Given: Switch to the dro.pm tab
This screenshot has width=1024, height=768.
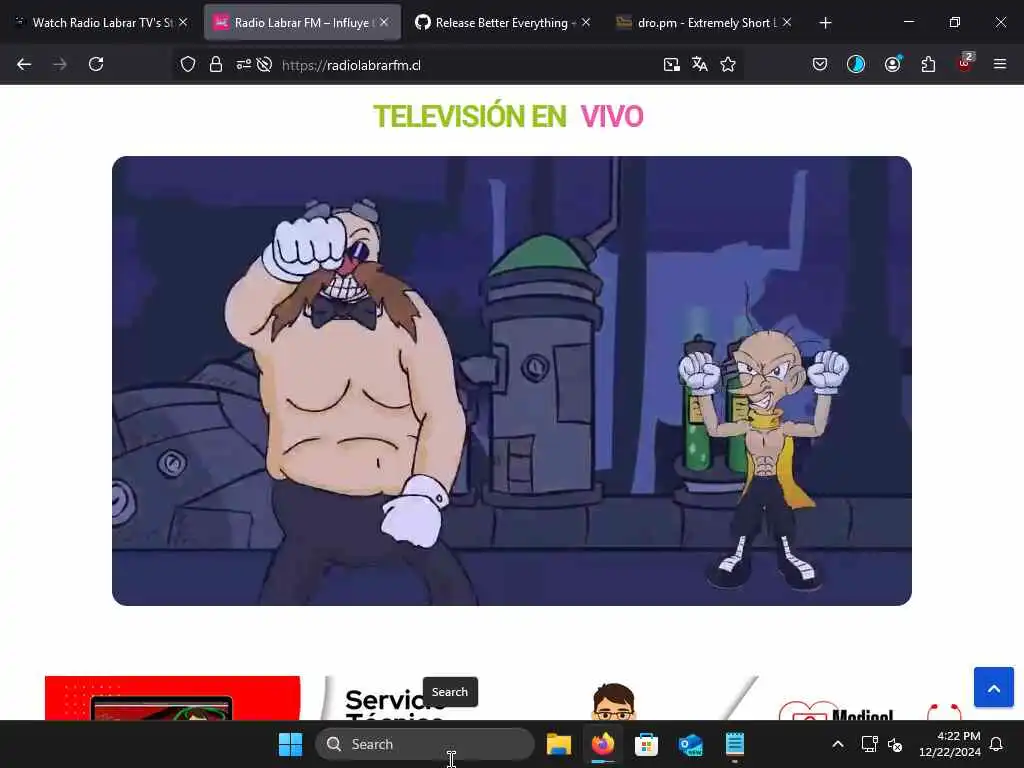Looking at the screenshot, I should coord(703,22).
